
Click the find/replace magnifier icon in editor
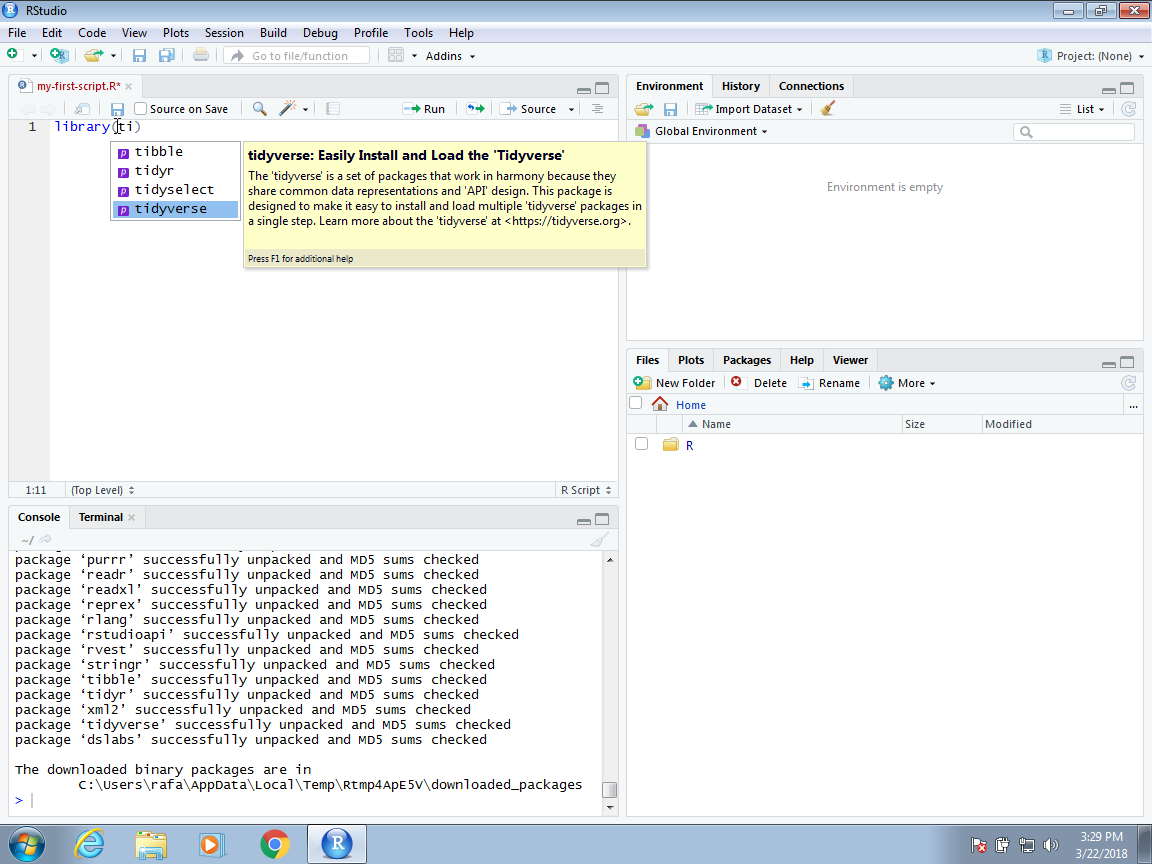[259, 109]
